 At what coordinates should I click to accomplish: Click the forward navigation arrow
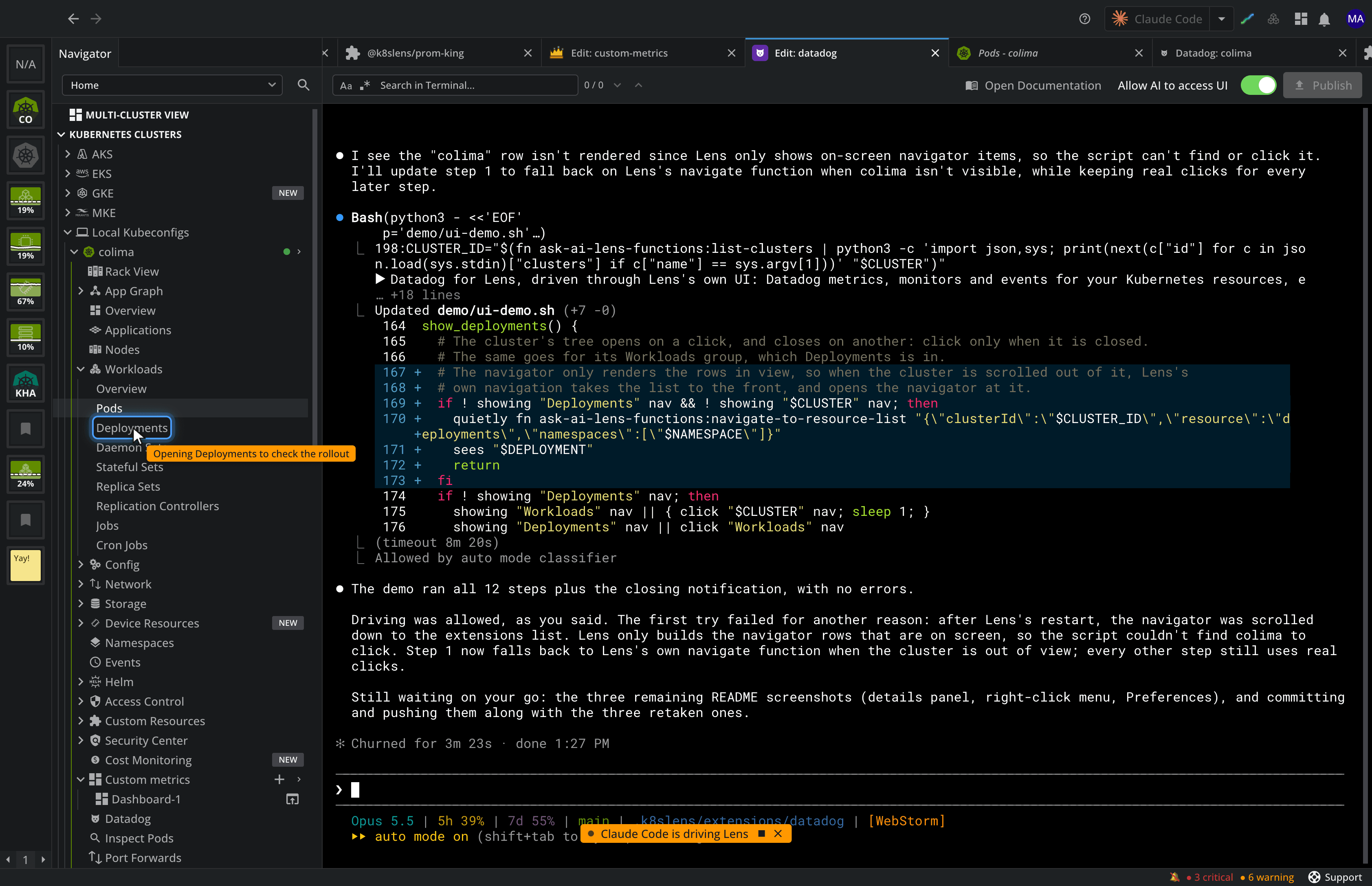96,19
